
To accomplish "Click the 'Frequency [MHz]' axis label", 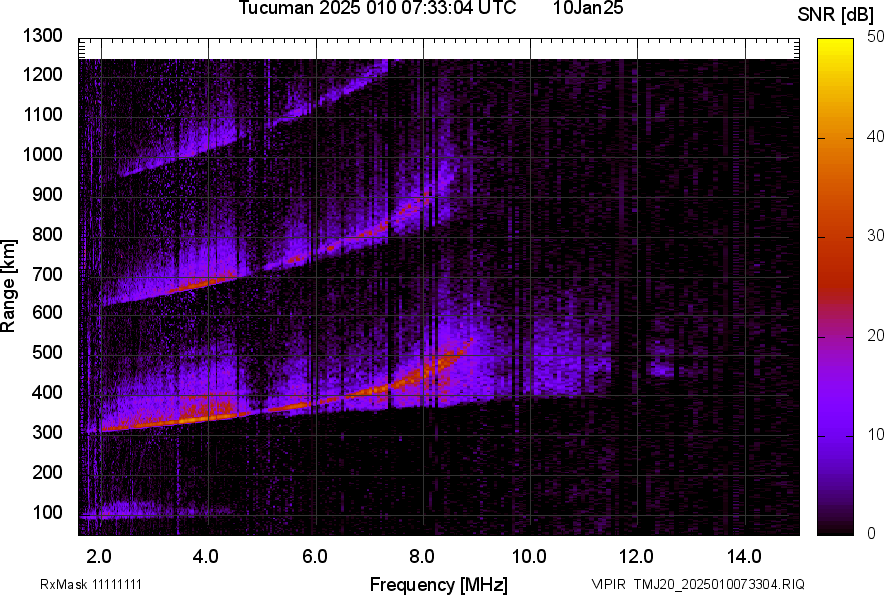I will (439, 584).
